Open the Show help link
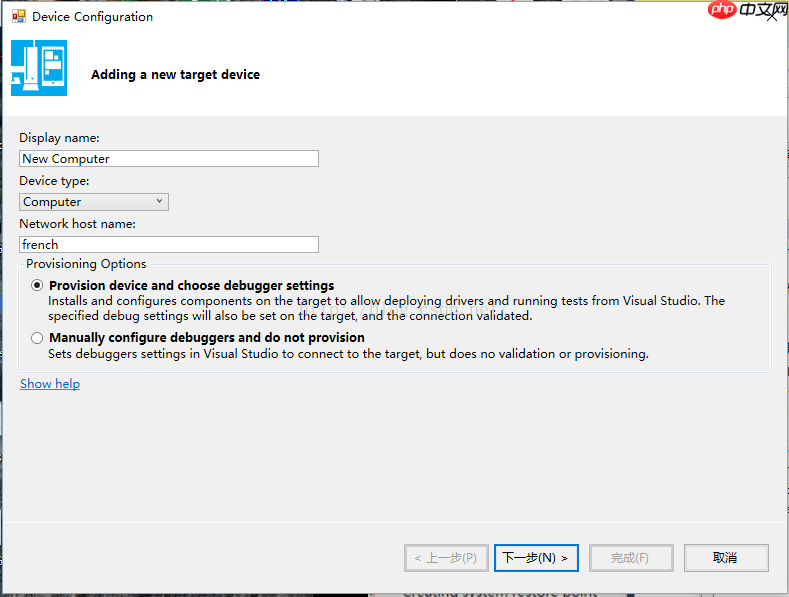The image size is (789, 597). point(50,384)
